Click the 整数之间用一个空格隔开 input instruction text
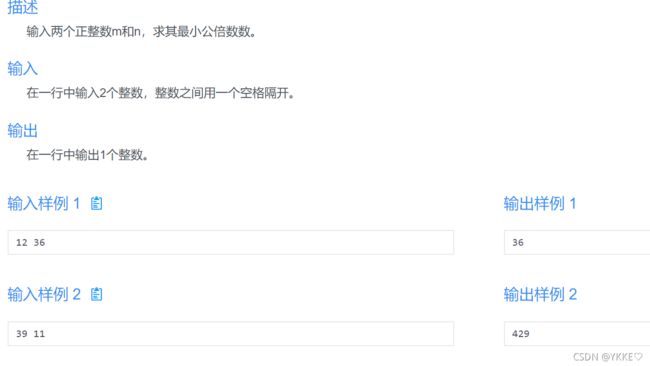 [224, 93]
